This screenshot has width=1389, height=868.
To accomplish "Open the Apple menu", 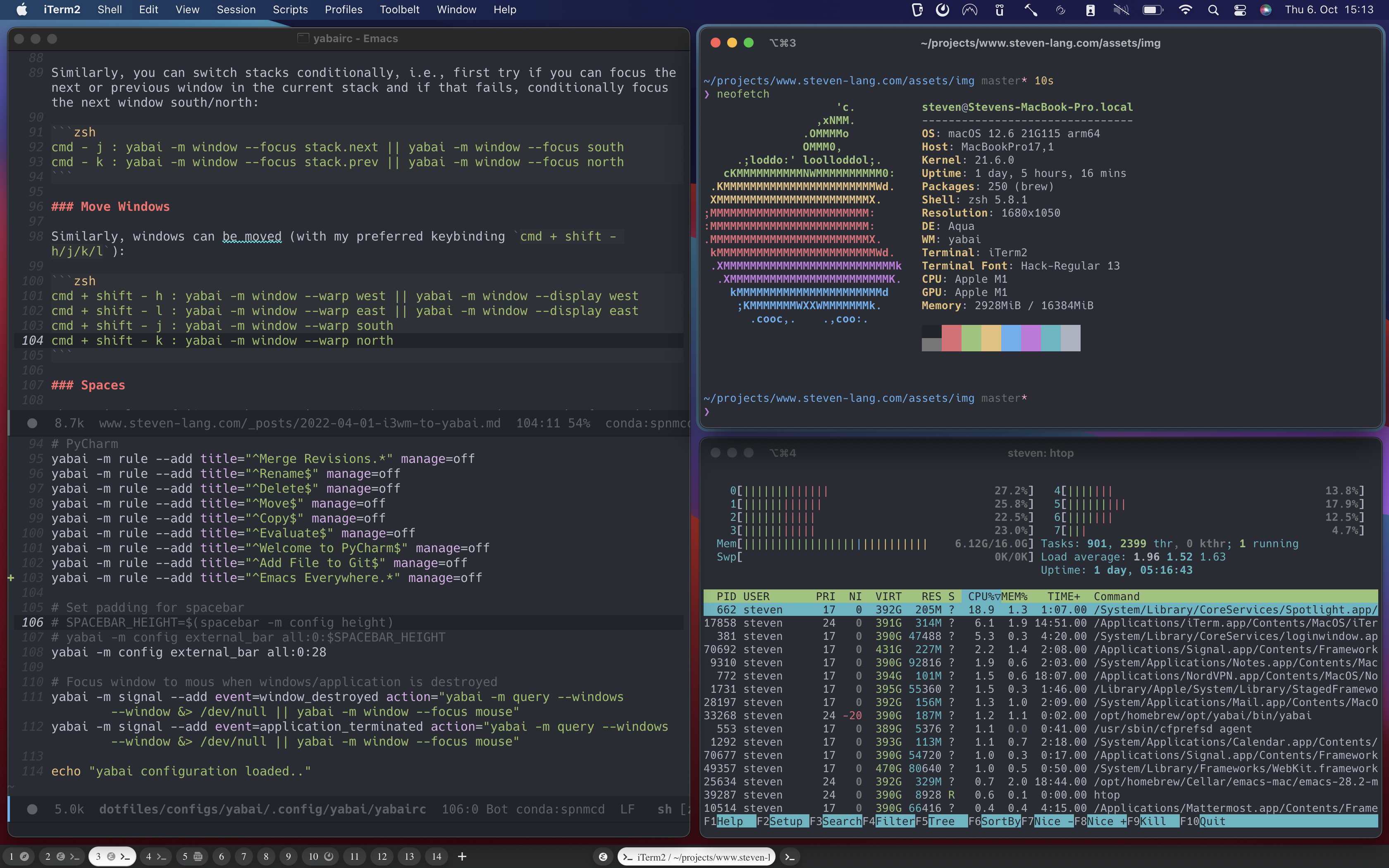I will click(21, 10).
